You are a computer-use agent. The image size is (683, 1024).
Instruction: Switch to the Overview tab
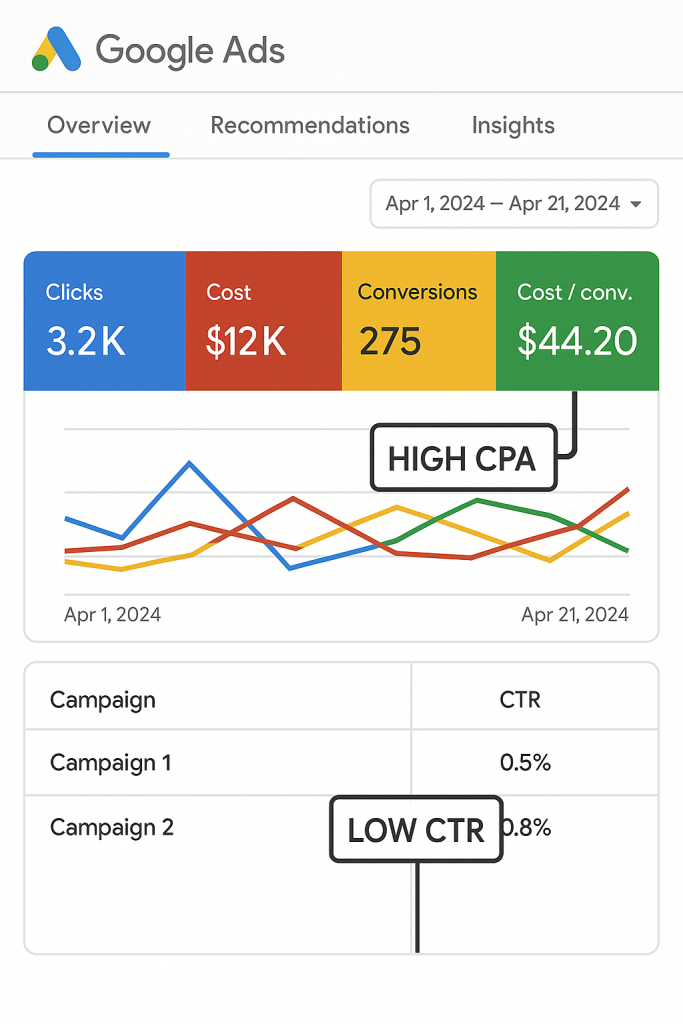point(99,126)
